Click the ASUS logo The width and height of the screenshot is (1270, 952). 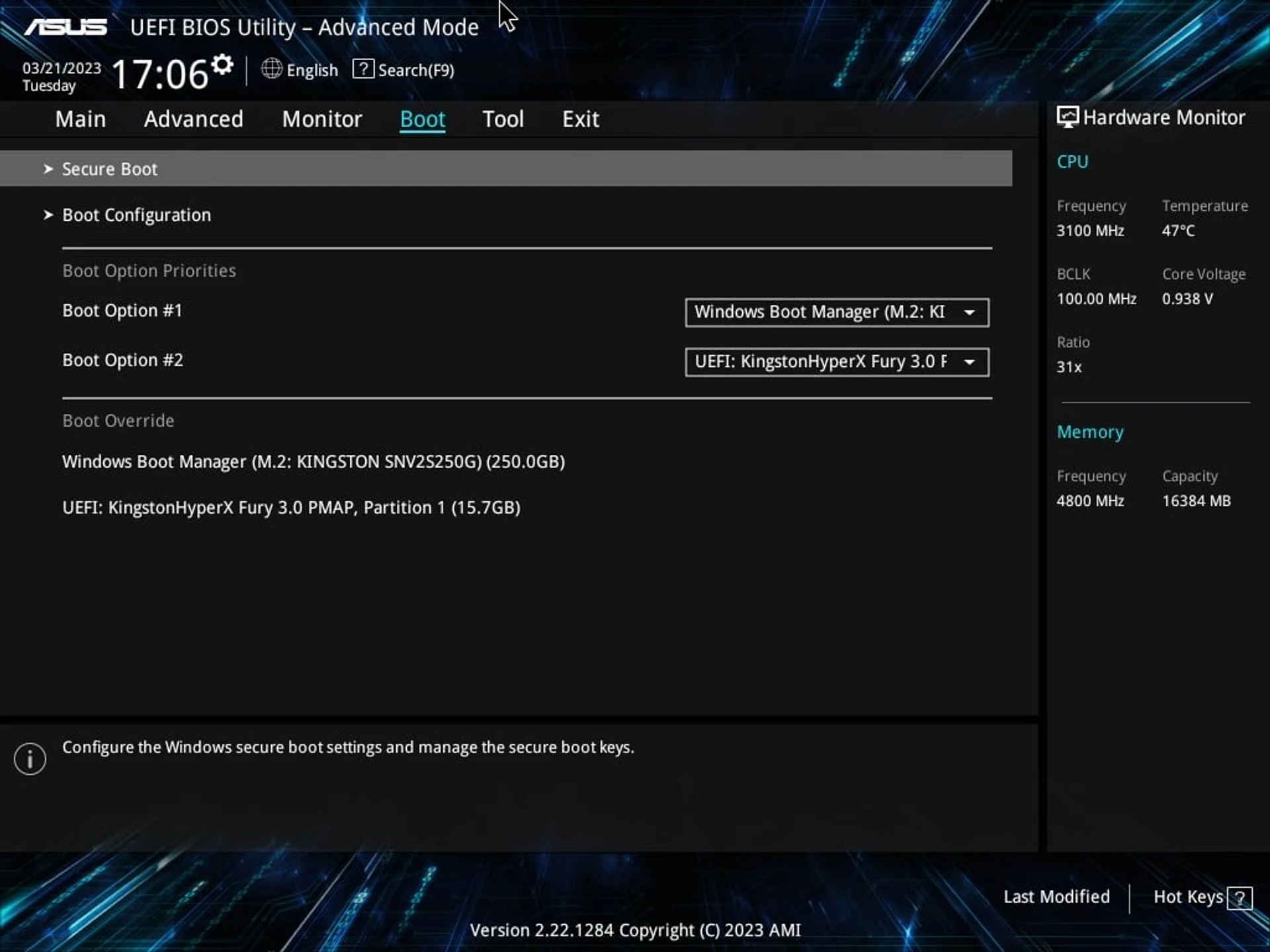65,27
